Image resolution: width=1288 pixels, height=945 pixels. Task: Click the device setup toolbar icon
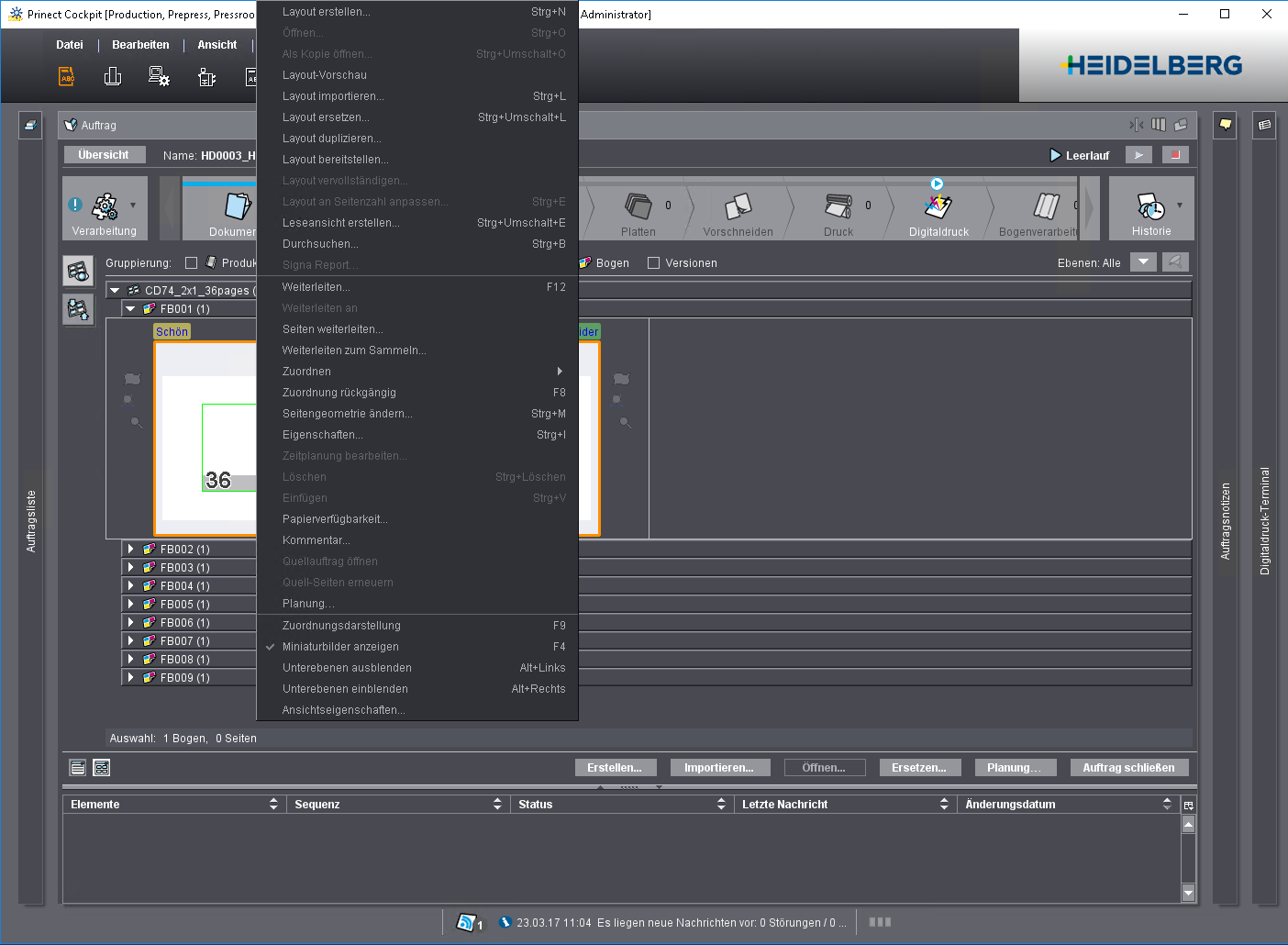click(207, 77)
